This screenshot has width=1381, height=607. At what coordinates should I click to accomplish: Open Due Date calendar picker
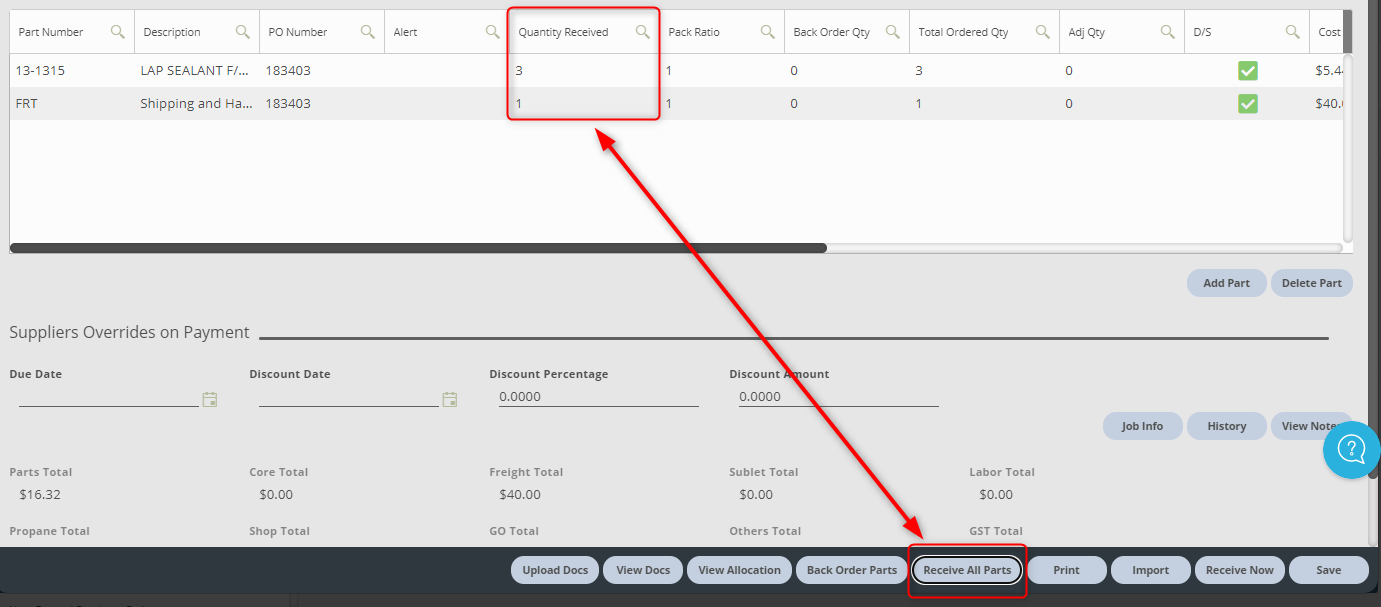210,399
